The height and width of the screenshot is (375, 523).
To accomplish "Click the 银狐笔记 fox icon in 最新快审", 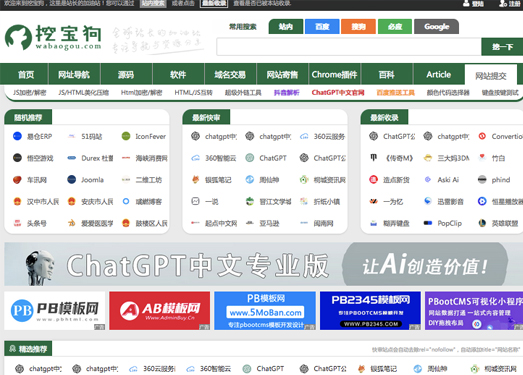I will 195,179.
